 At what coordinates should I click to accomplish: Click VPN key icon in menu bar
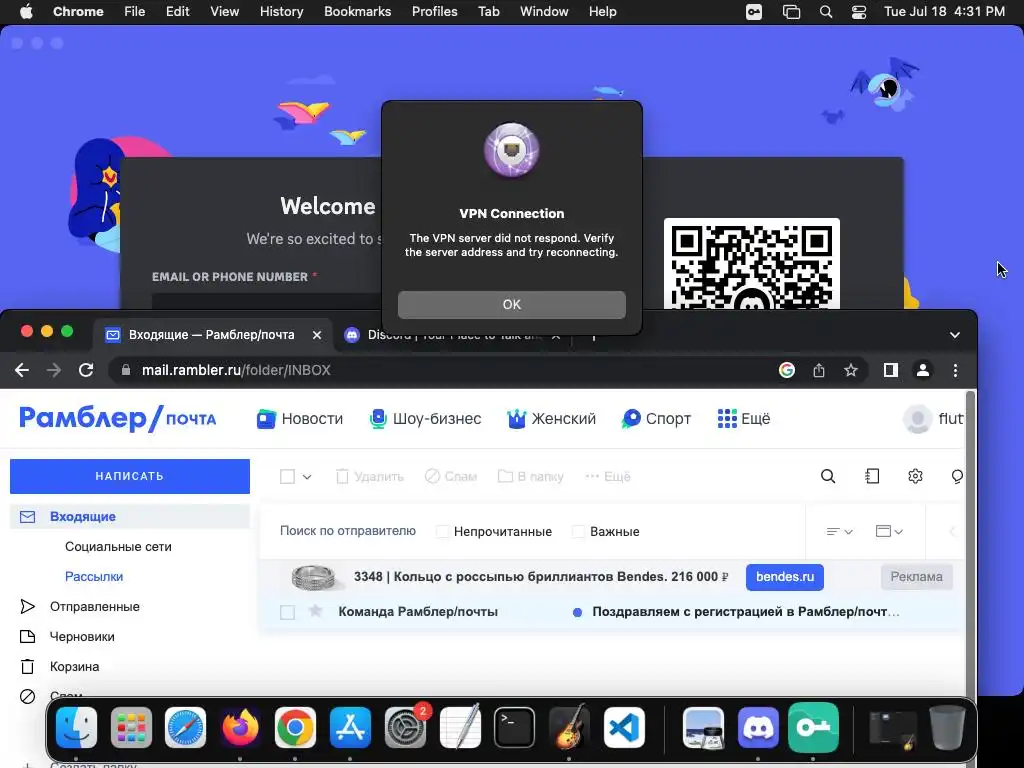[754, 12]
